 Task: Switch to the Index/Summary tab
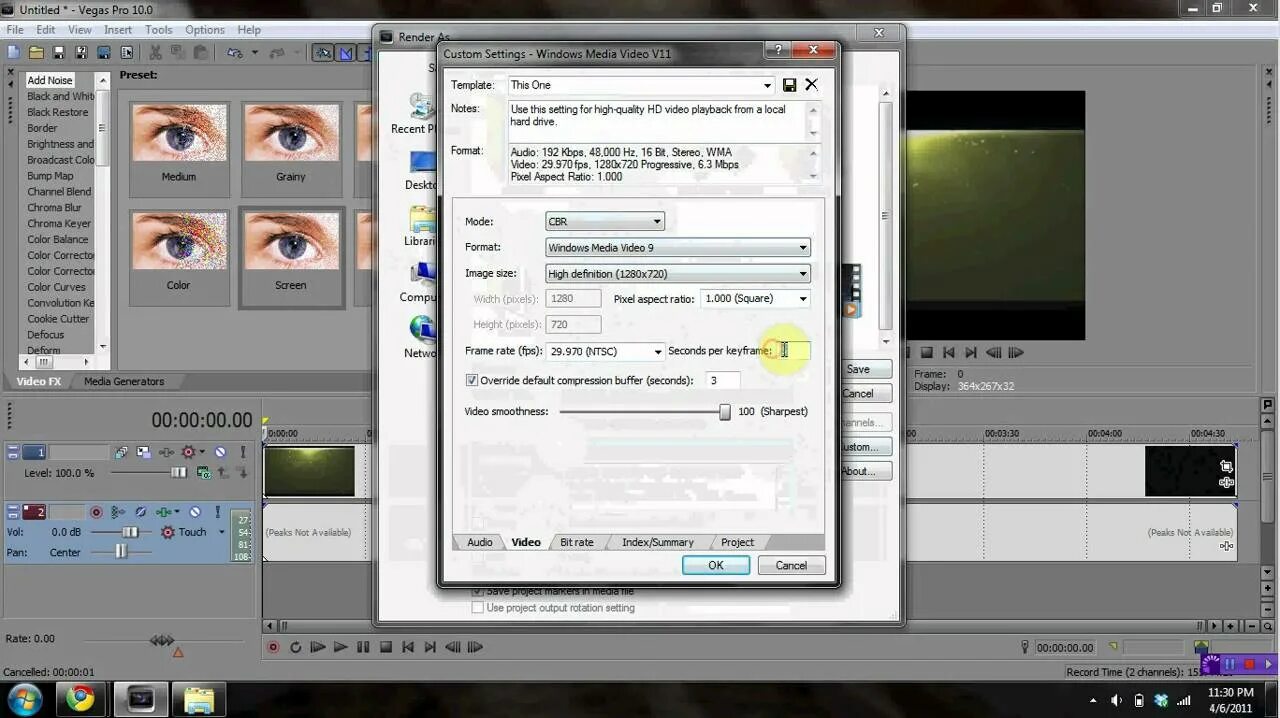(657, 542)
